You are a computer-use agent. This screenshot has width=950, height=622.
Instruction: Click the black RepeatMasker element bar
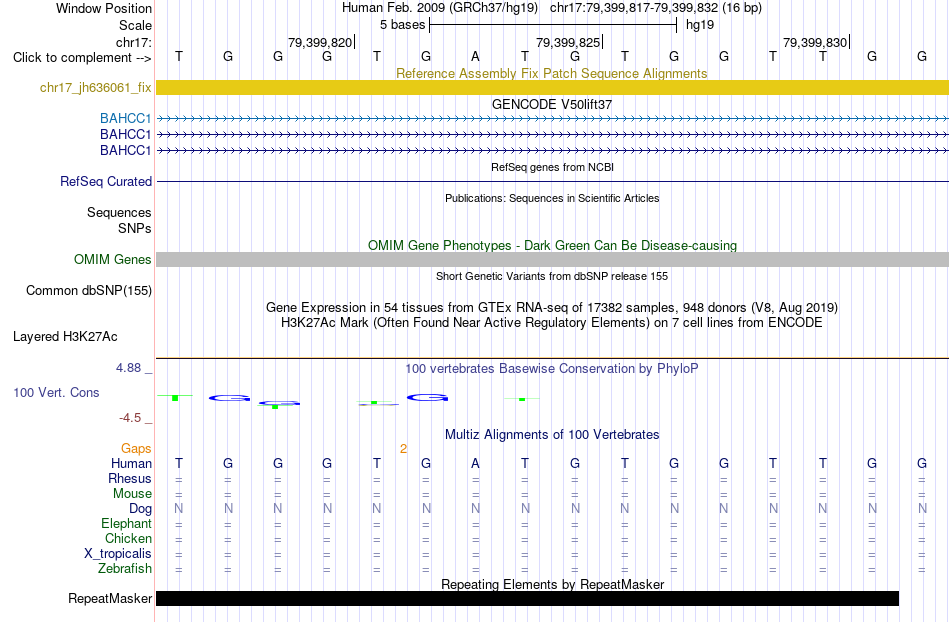(x=527, y=598)
